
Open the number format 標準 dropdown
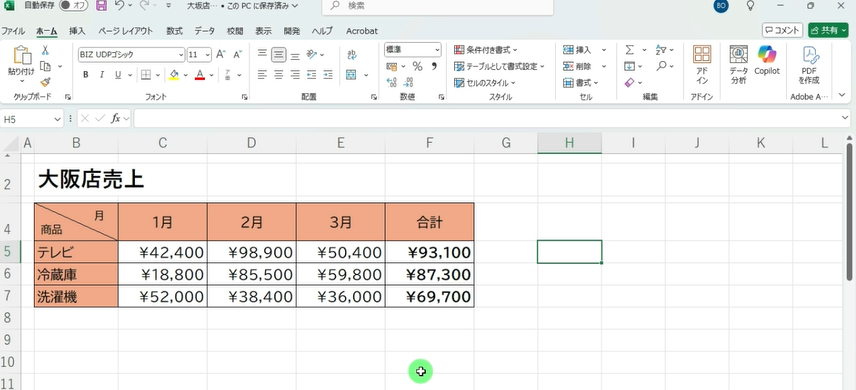437,50
